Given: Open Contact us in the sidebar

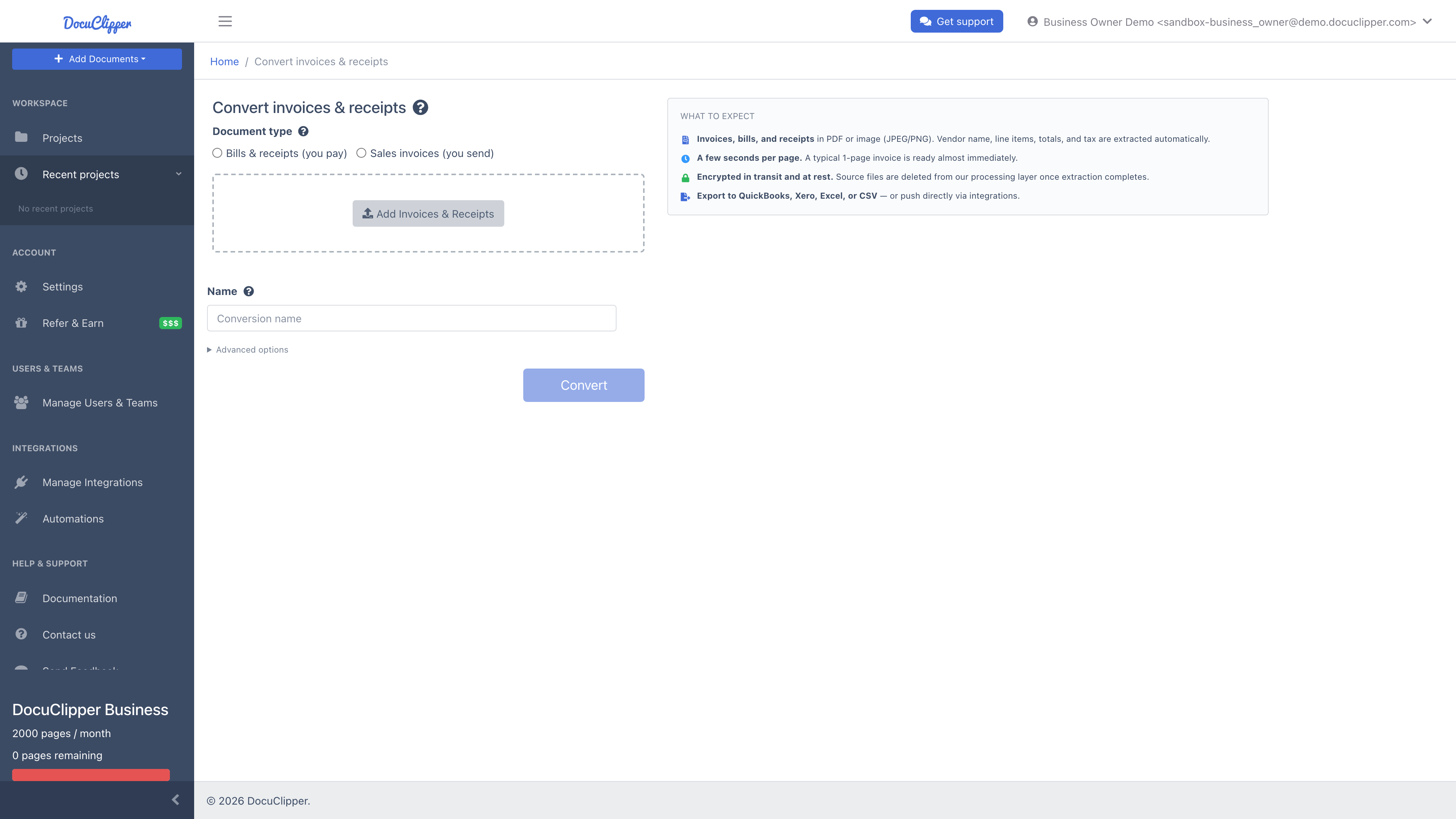Looking at the screenshot, I should [x=97, y=635].
